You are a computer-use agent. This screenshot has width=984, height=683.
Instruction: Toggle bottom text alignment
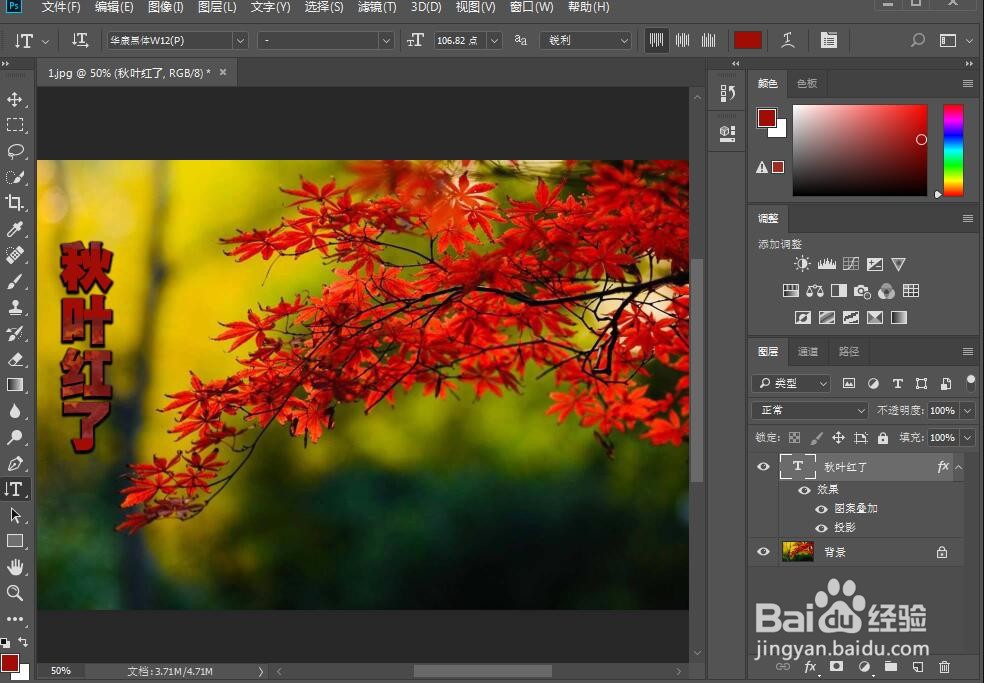(709, 40)
